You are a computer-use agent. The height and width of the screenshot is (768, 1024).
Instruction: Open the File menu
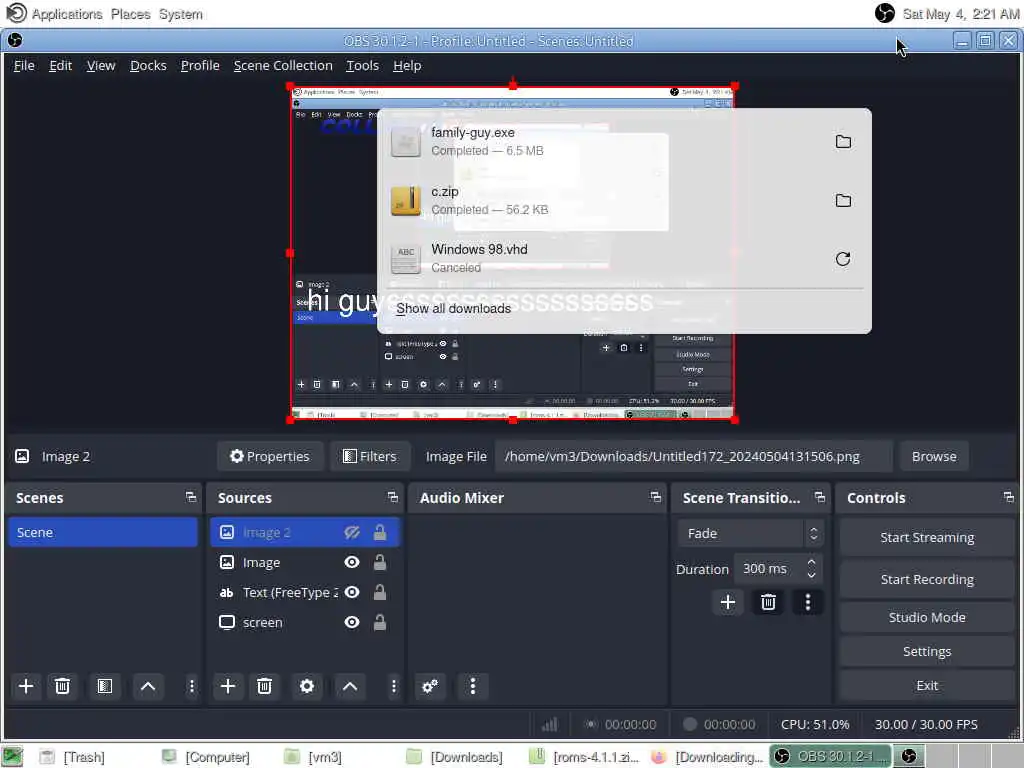[x=24, y=65]
